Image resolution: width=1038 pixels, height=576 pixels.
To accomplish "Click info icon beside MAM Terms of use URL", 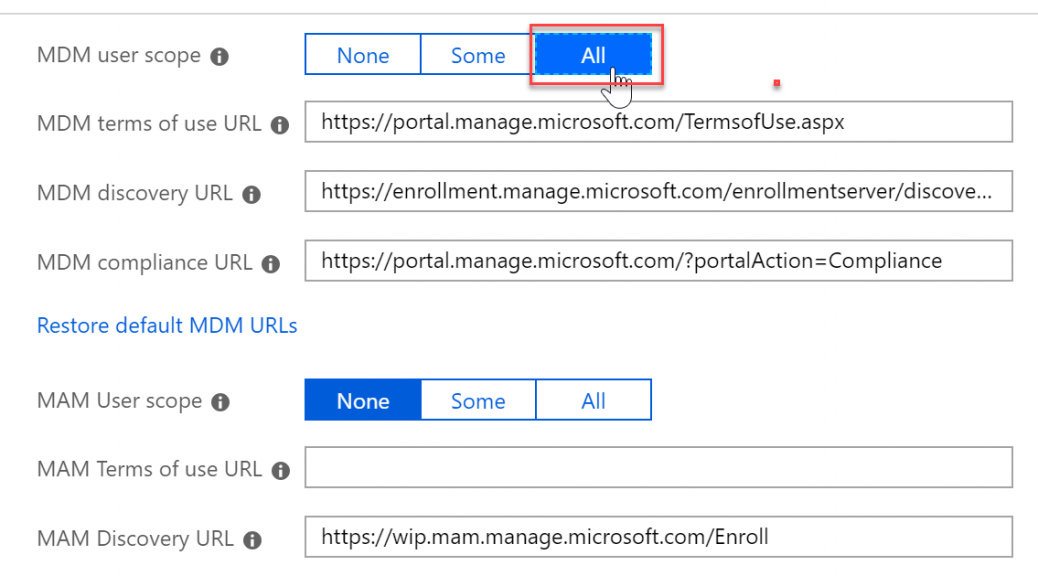I will click(x=281, y=471).
